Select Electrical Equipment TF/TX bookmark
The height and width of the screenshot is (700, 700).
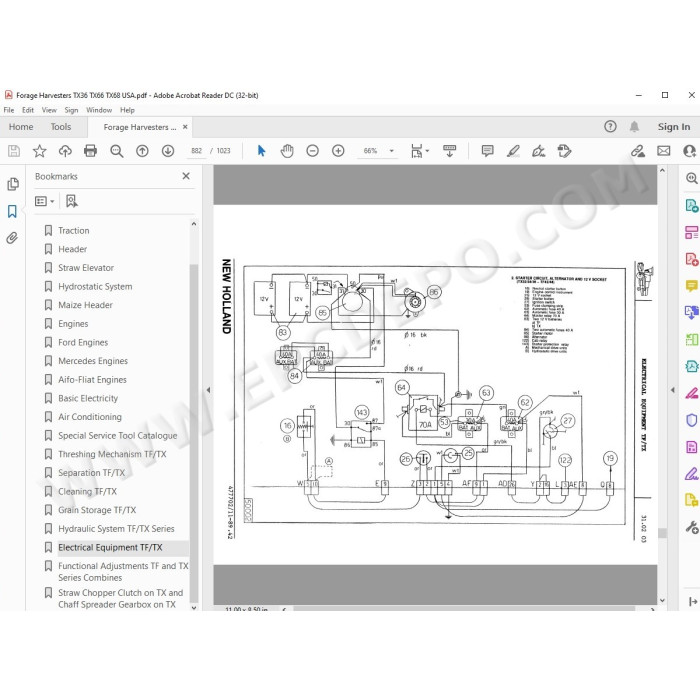click(110, 547)
